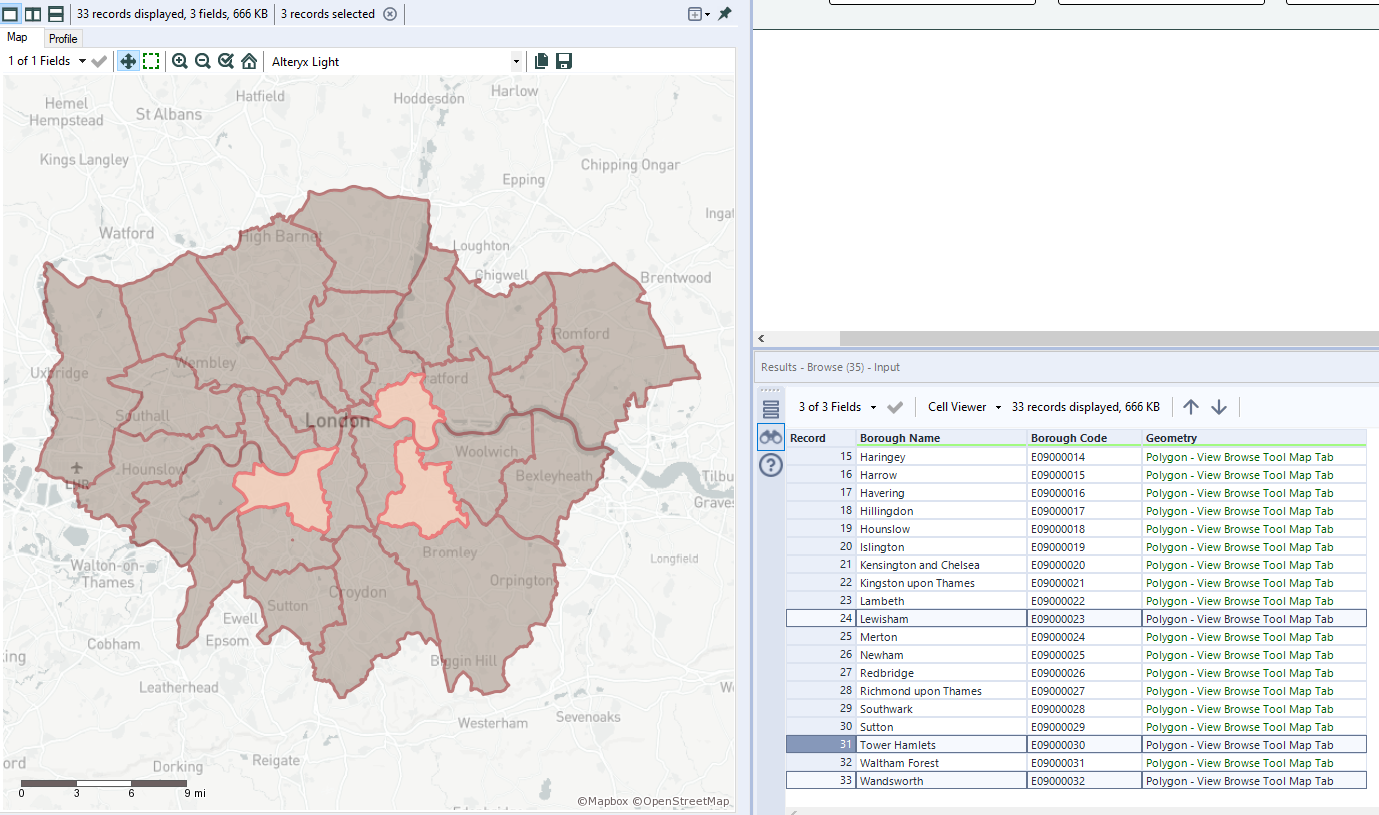Screen dimensions: 1379x815
Task: Select the Map tab
Action: tap(18, 37)
